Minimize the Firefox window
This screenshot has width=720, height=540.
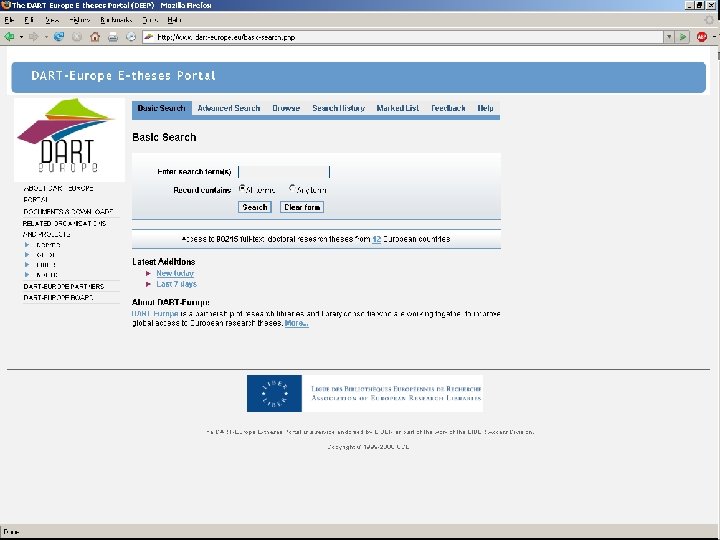pos(689,5)
